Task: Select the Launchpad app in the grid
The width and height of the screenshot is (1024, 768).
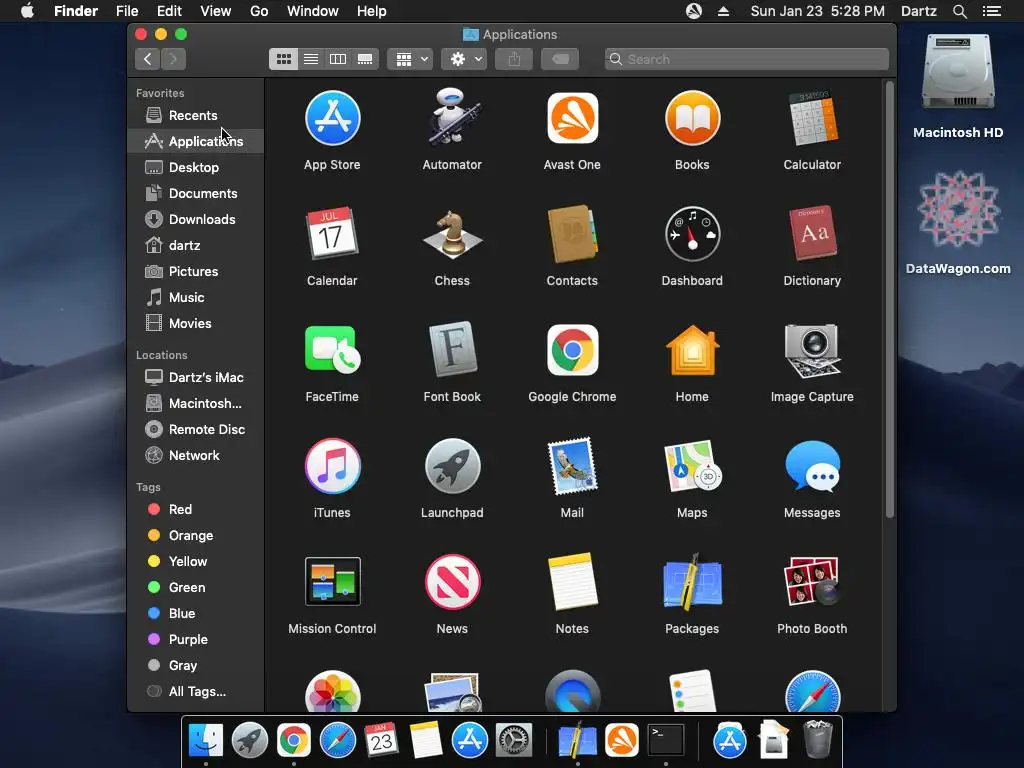Action: tap(452, 466)
